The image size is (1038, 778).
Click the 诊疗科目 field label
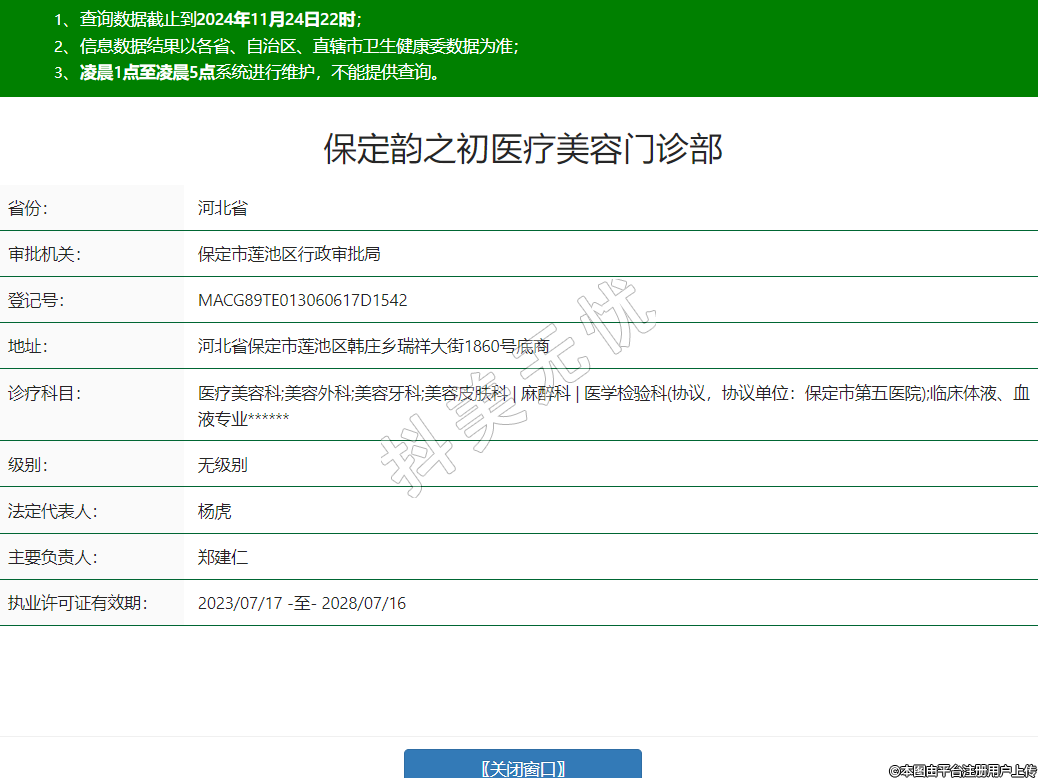coord(44,393)
